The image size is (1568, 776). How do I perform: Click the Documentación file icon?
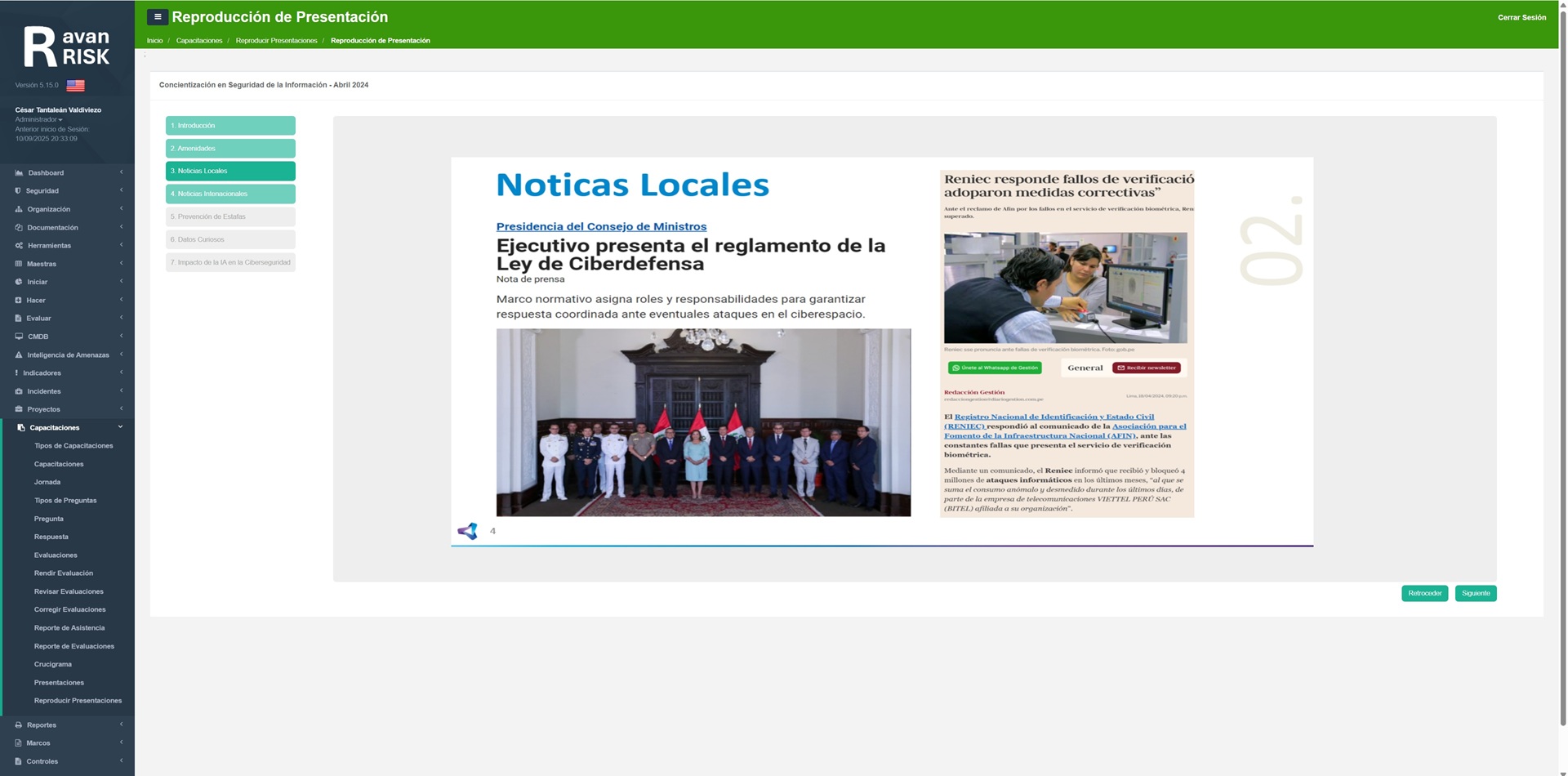pyautogui.click(x=19, y=228)
